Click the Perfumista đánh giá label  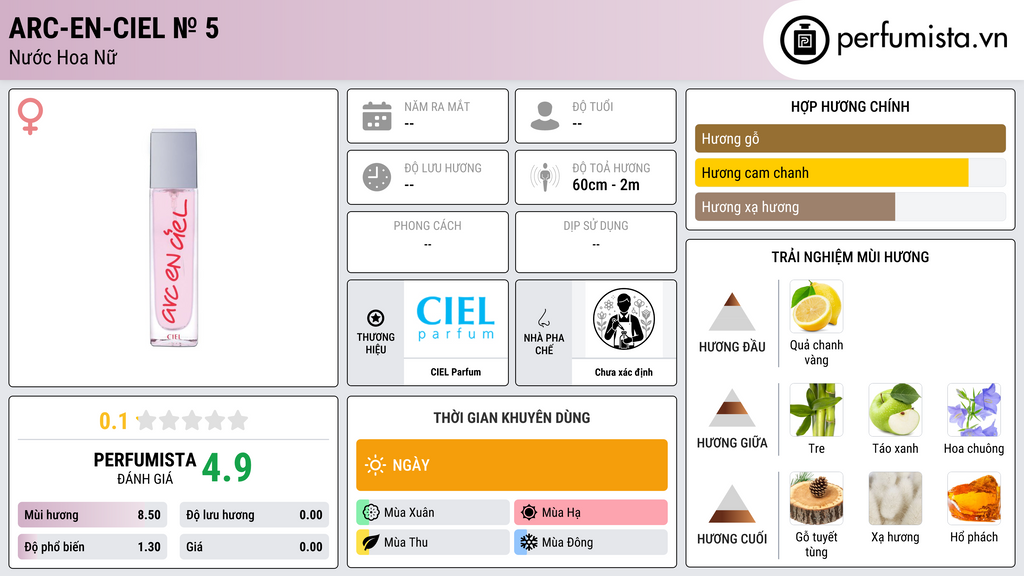tap(145, 468)
